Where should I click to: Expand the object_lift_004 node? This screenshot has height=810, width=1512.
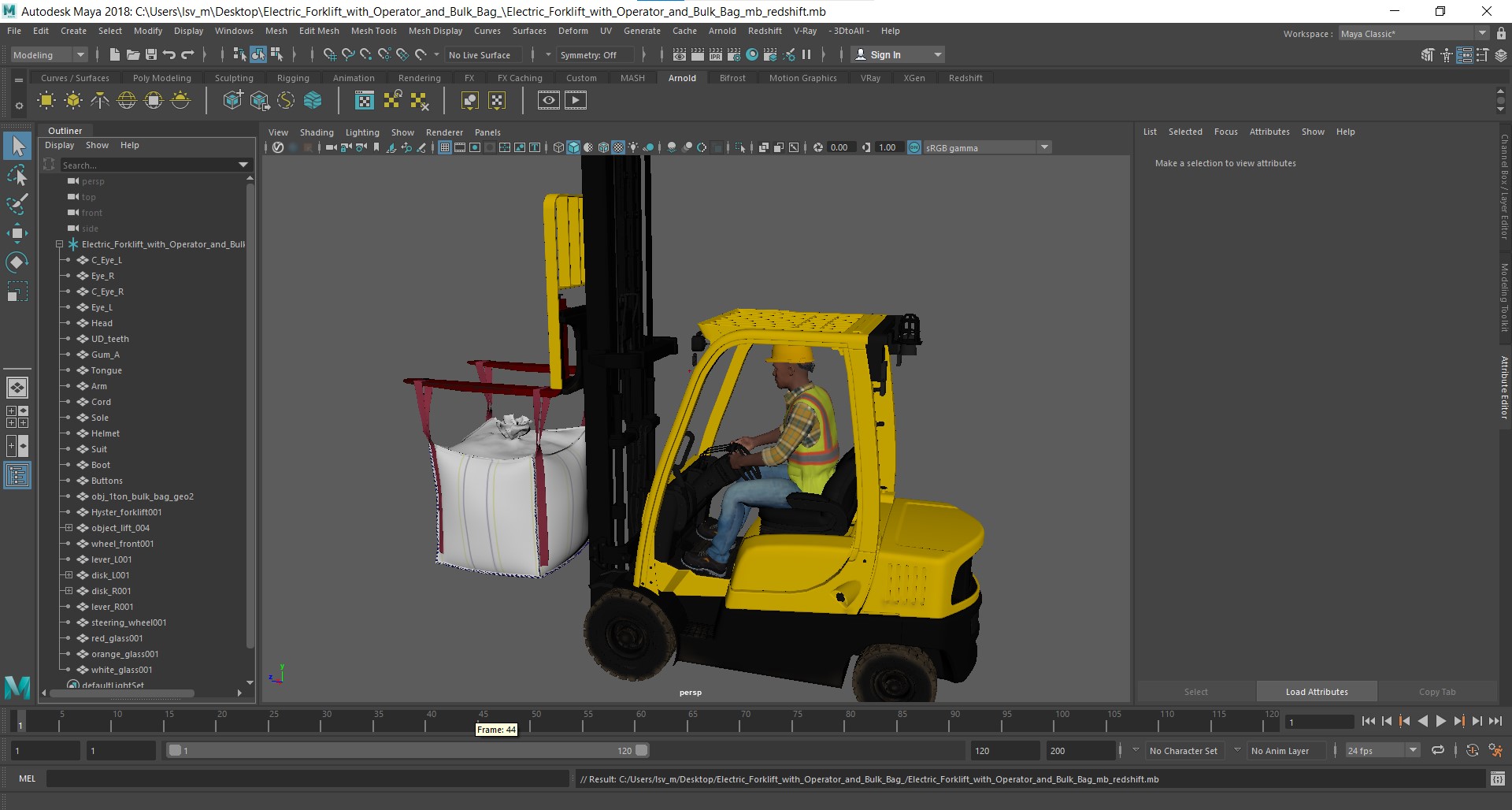(x=69, y=528)
